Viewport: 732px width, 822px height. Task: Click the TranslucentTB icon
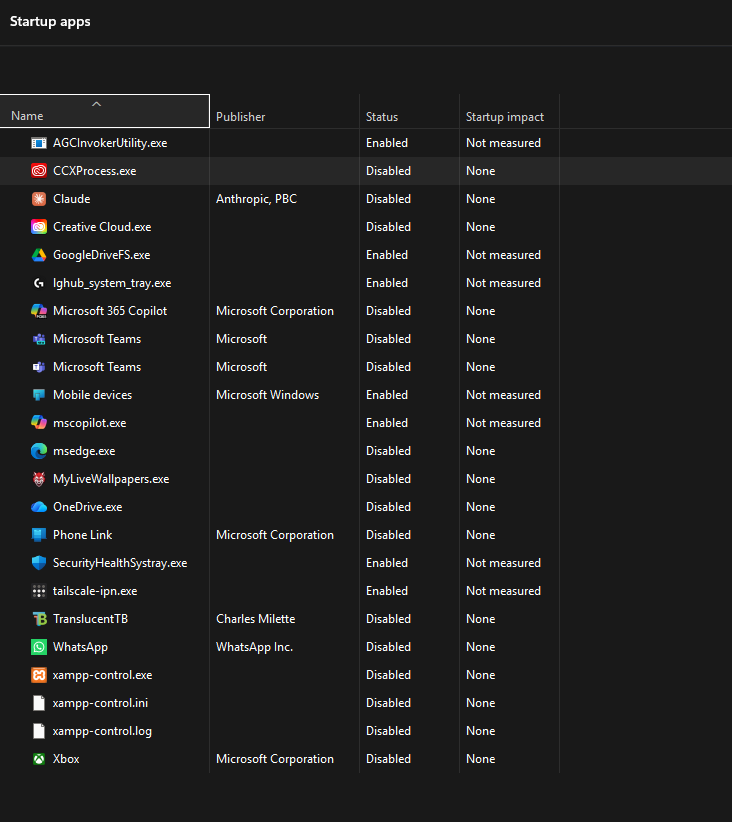coord(40,619)
